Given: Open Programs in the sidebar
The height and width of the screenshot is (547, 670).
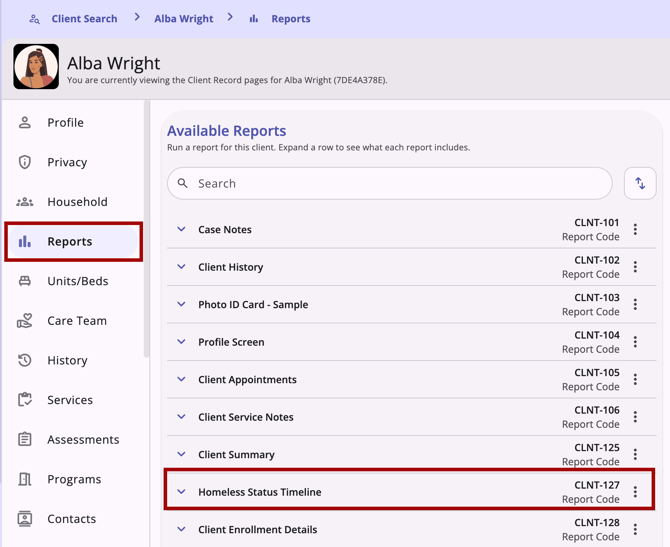Looking at the screenshot, I should [73, 479].
